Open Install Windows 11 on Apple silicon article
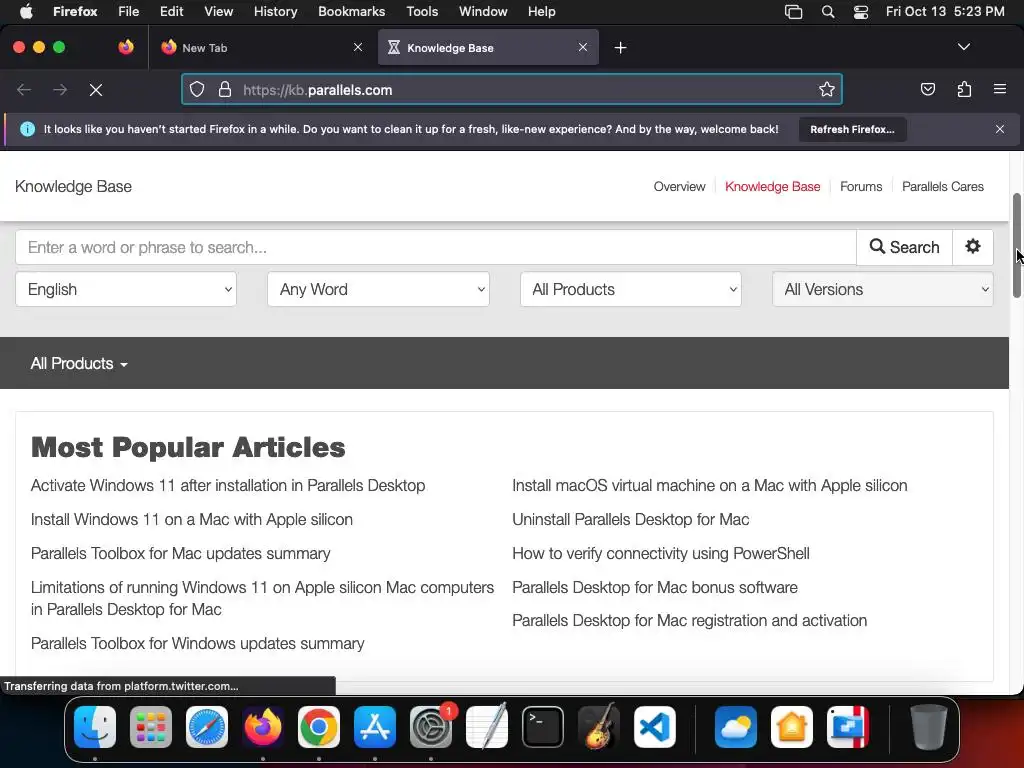 click(191, 520)
